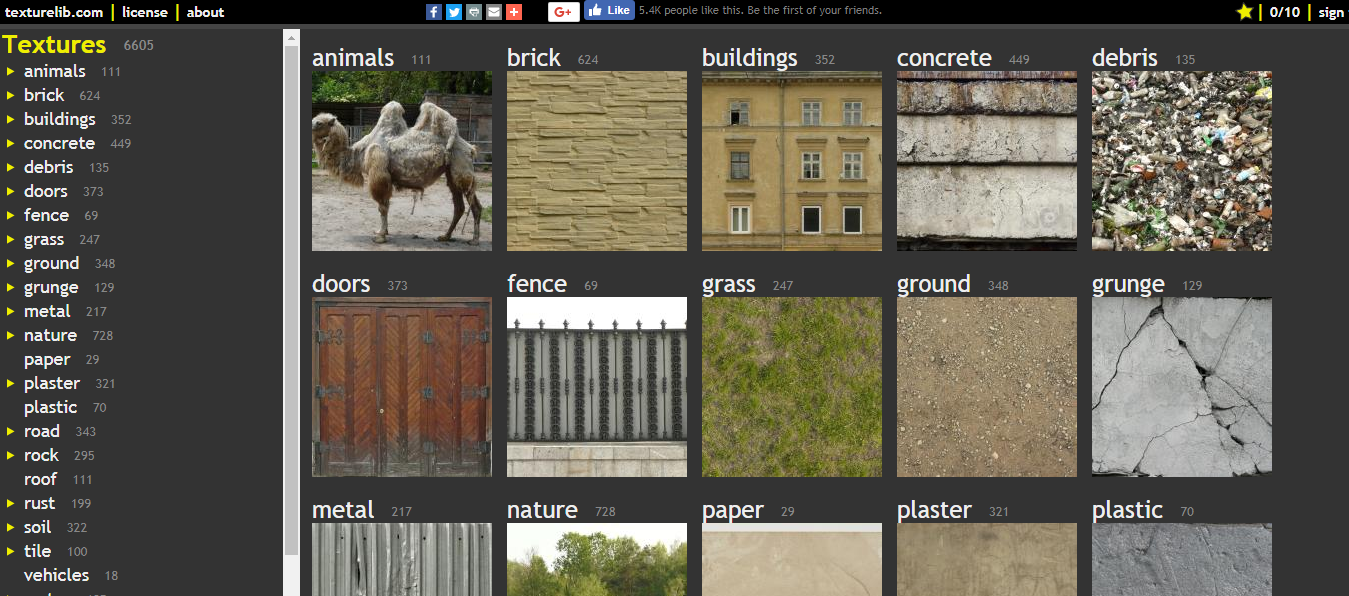Open the plastic texture thumbnail
Screen dimensions: 1349x596
coord(1182,559)
